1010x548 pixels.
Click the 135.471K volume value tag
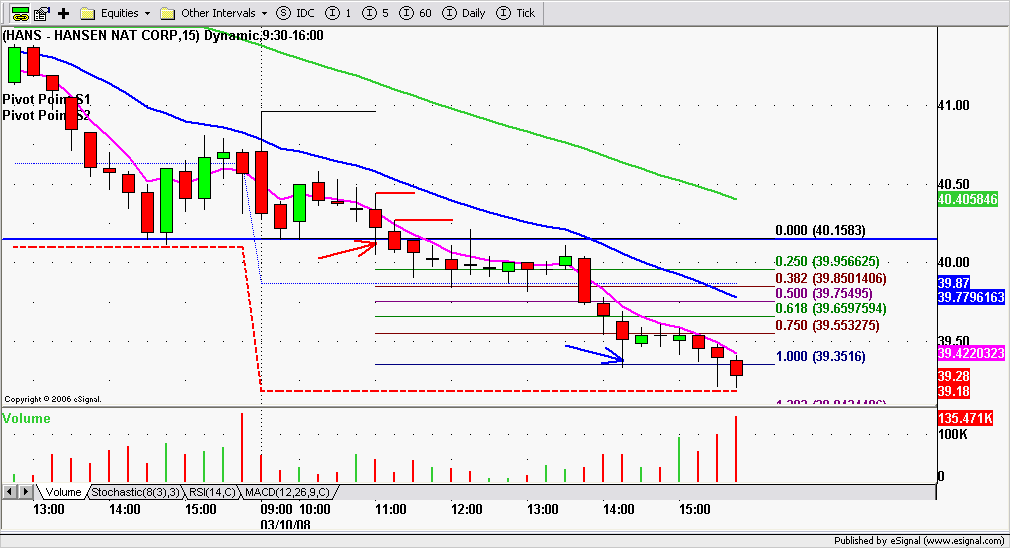click(965, 418)
